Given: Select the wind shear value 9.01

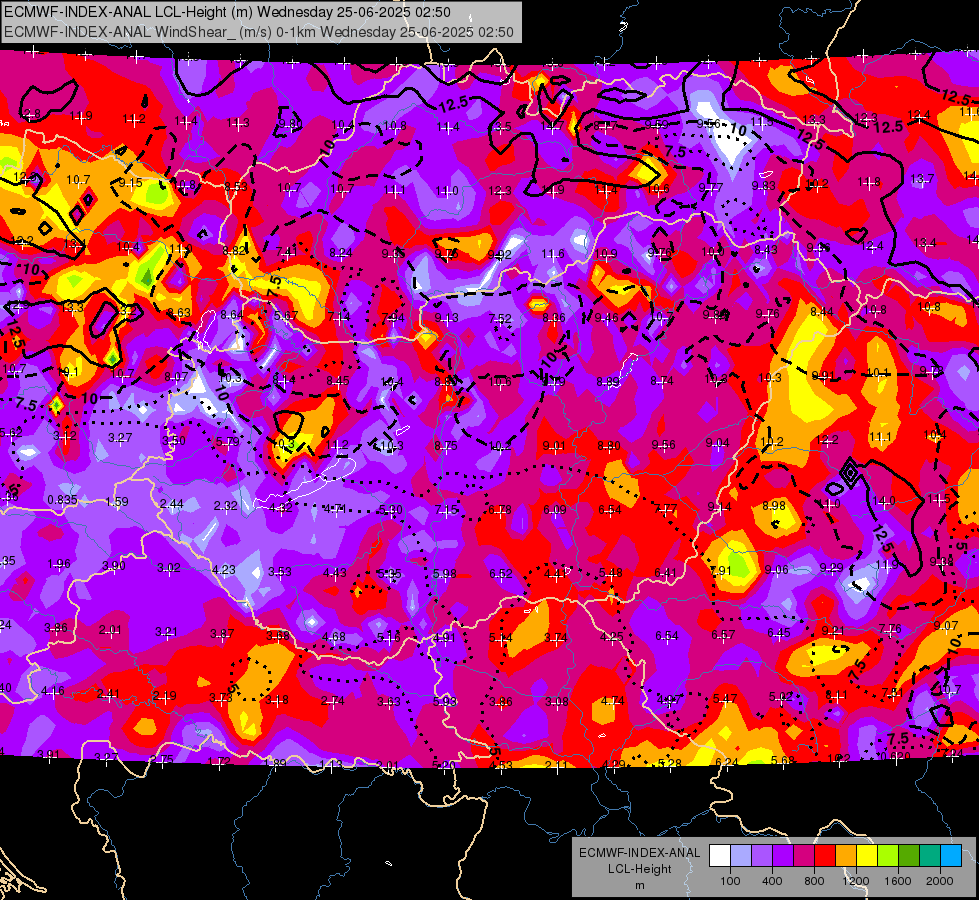Looking at the screenshot, I should point(554,446).
